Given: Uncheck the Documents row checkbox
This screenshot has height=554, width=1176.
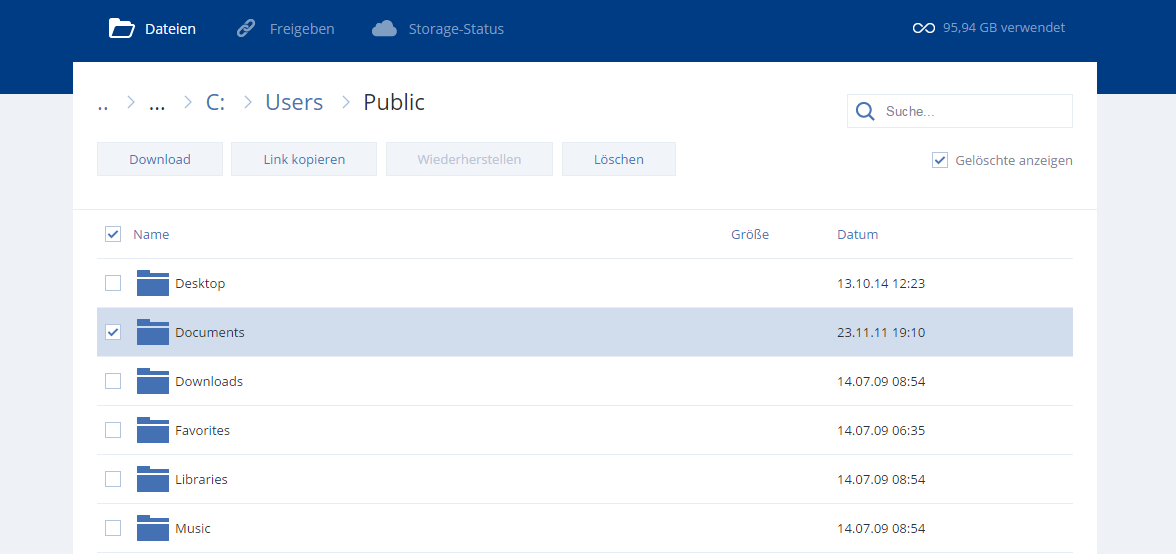Looking at the screenshot, I should click(113, 332).
